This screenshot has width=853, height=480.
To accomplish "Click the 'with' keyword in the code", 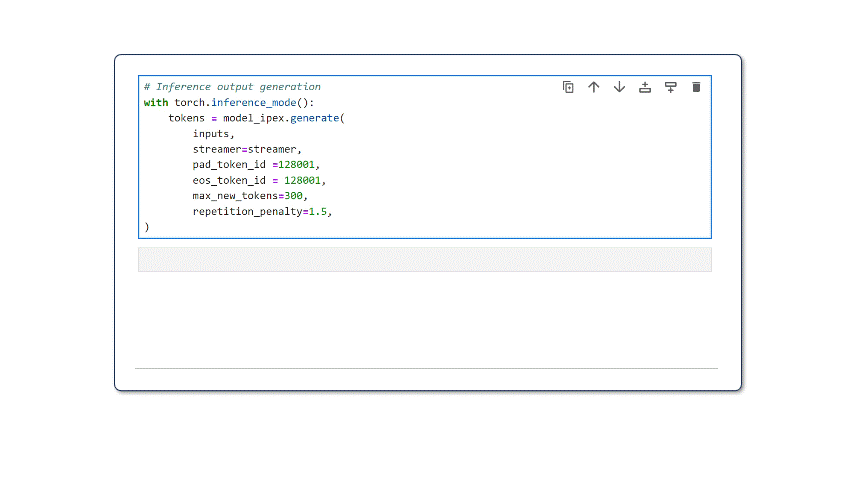I will (156, 103).
